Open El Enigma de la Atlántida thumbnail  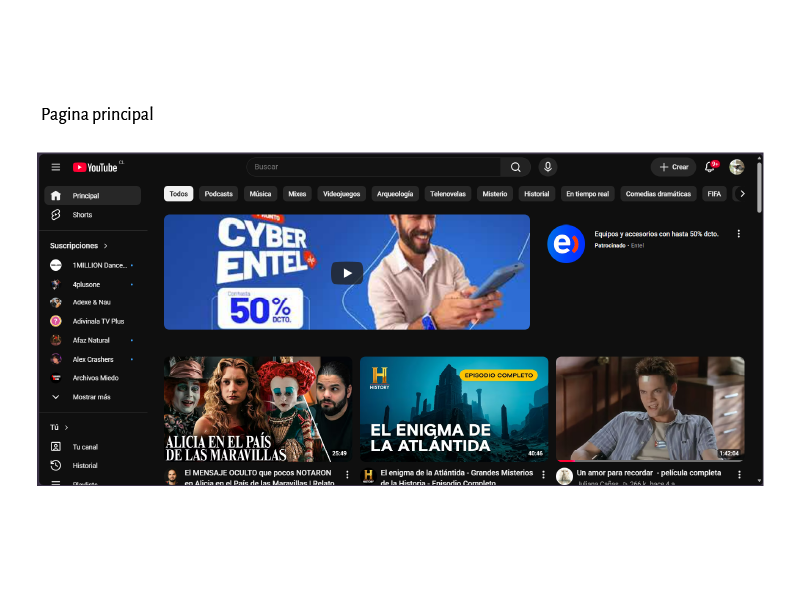454,409
